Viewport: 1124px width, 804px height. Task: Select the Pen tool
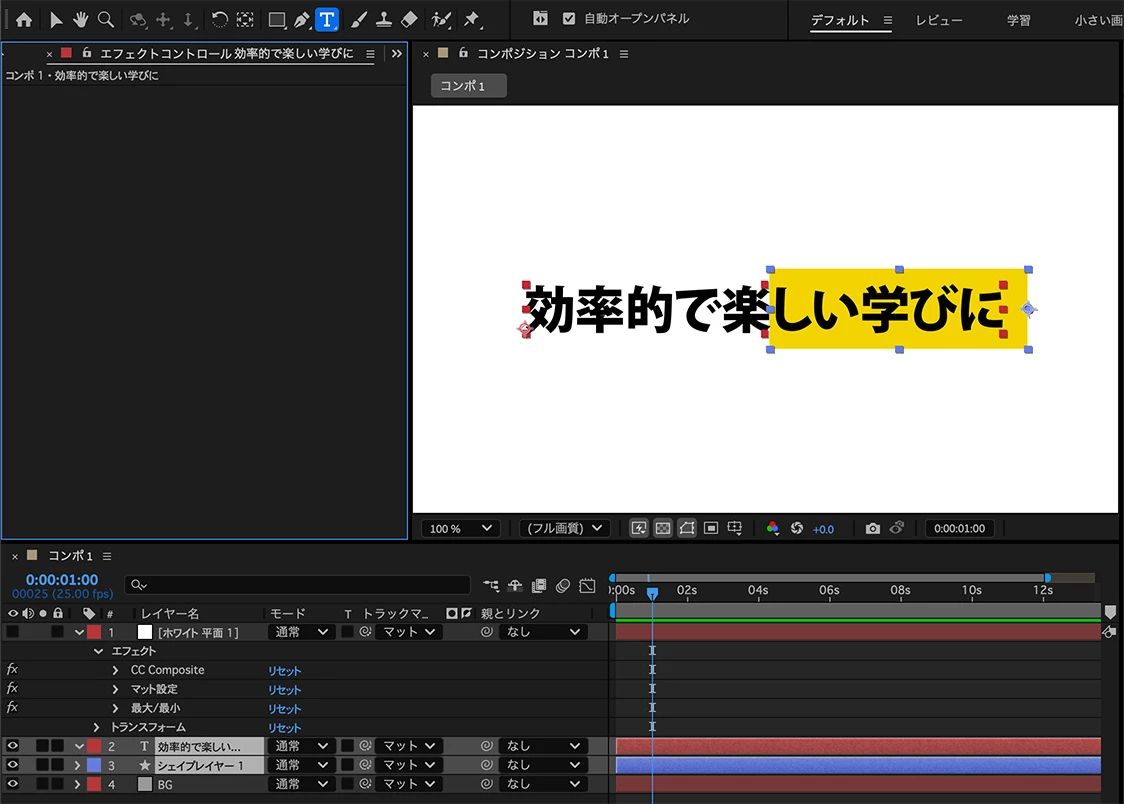[302, 19]
